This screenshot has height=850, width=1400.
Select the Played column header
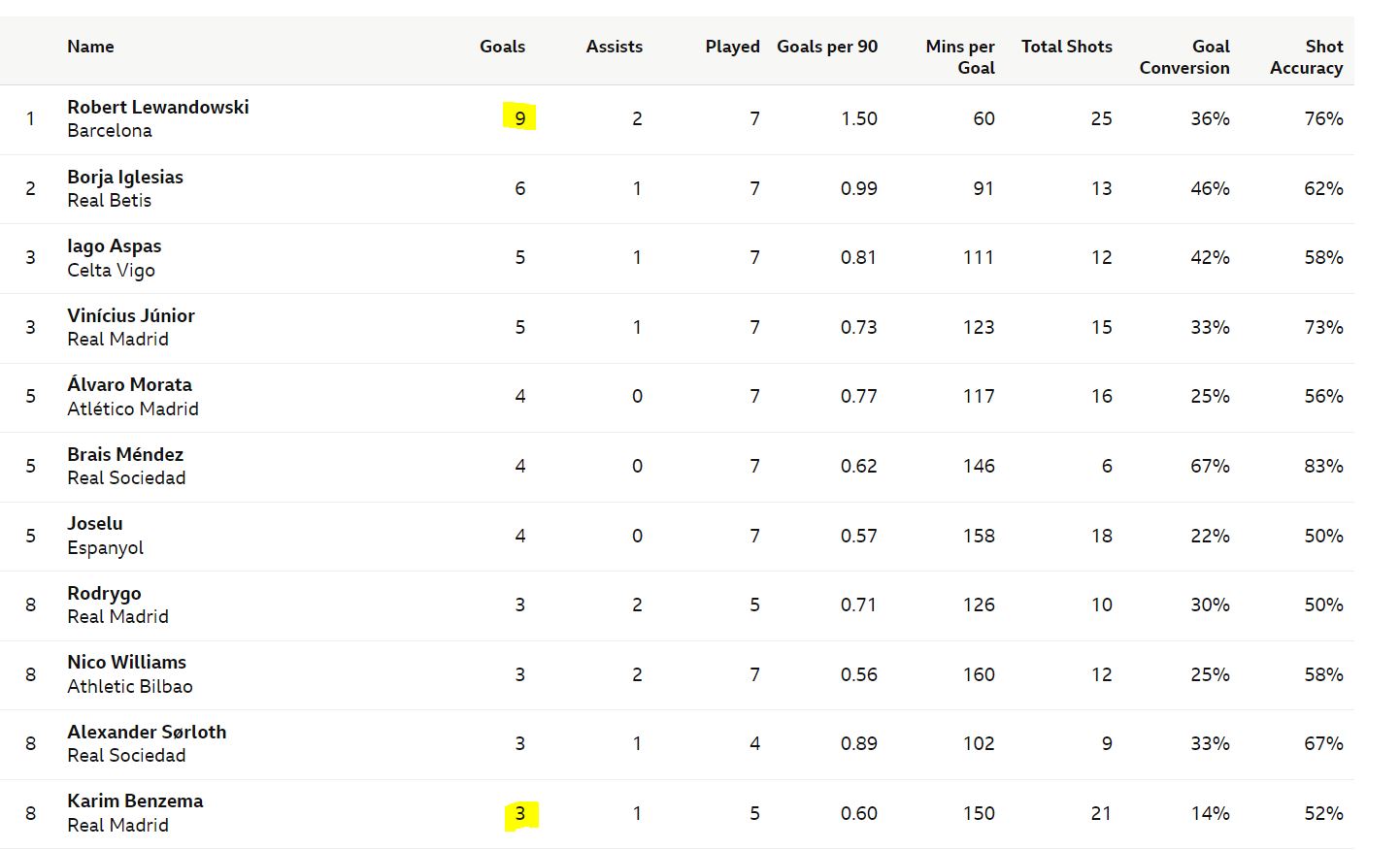[x=732, y=47]
